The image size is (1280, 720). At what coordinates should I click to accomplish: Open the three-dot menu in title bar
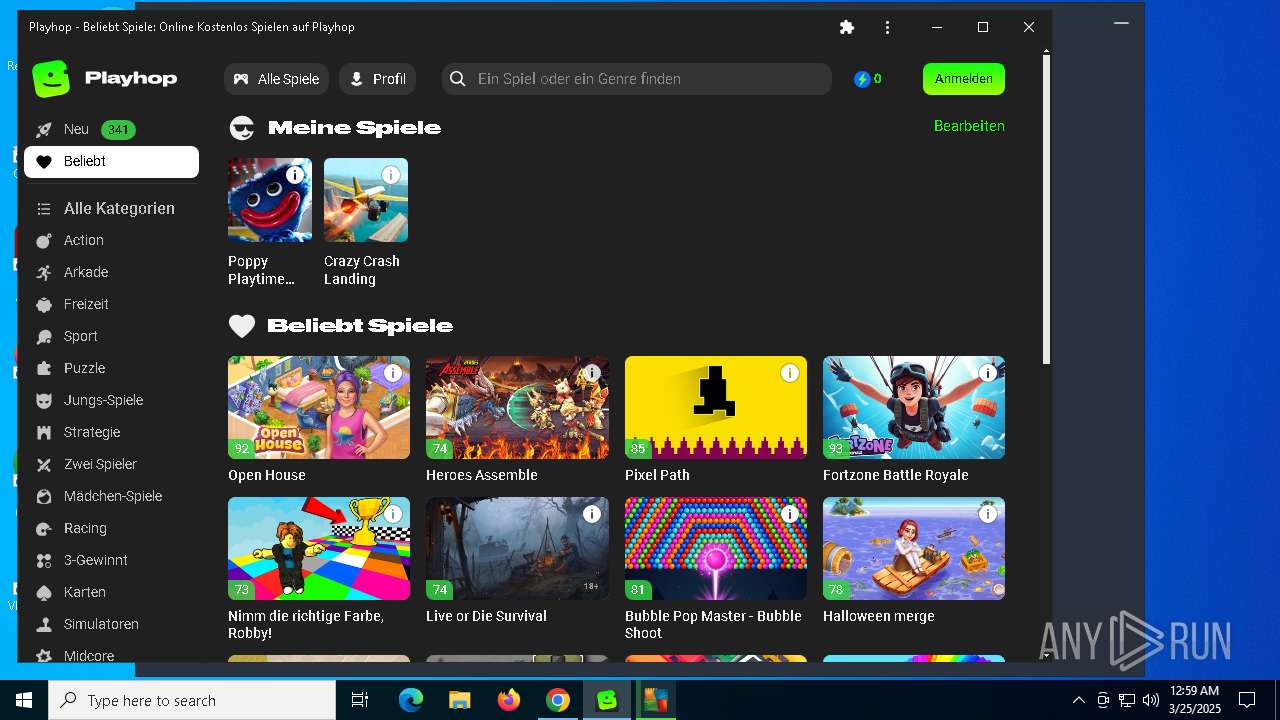pos(887,27)
